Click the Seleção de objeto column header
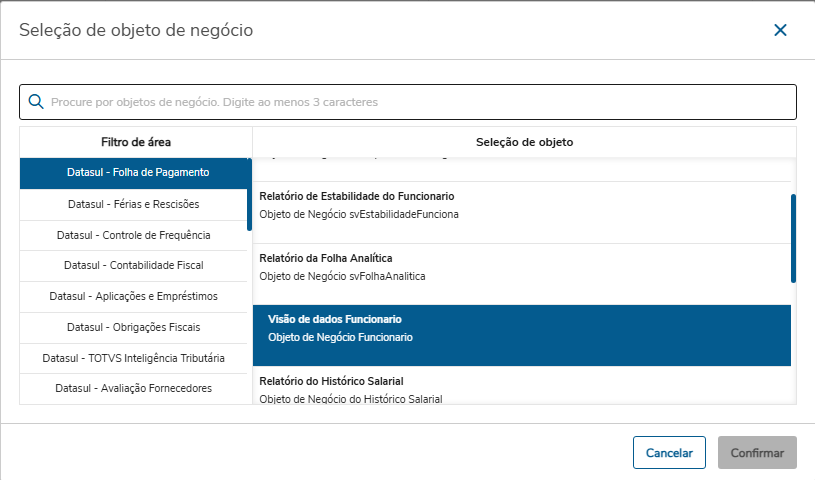 [x=524, y=142]
